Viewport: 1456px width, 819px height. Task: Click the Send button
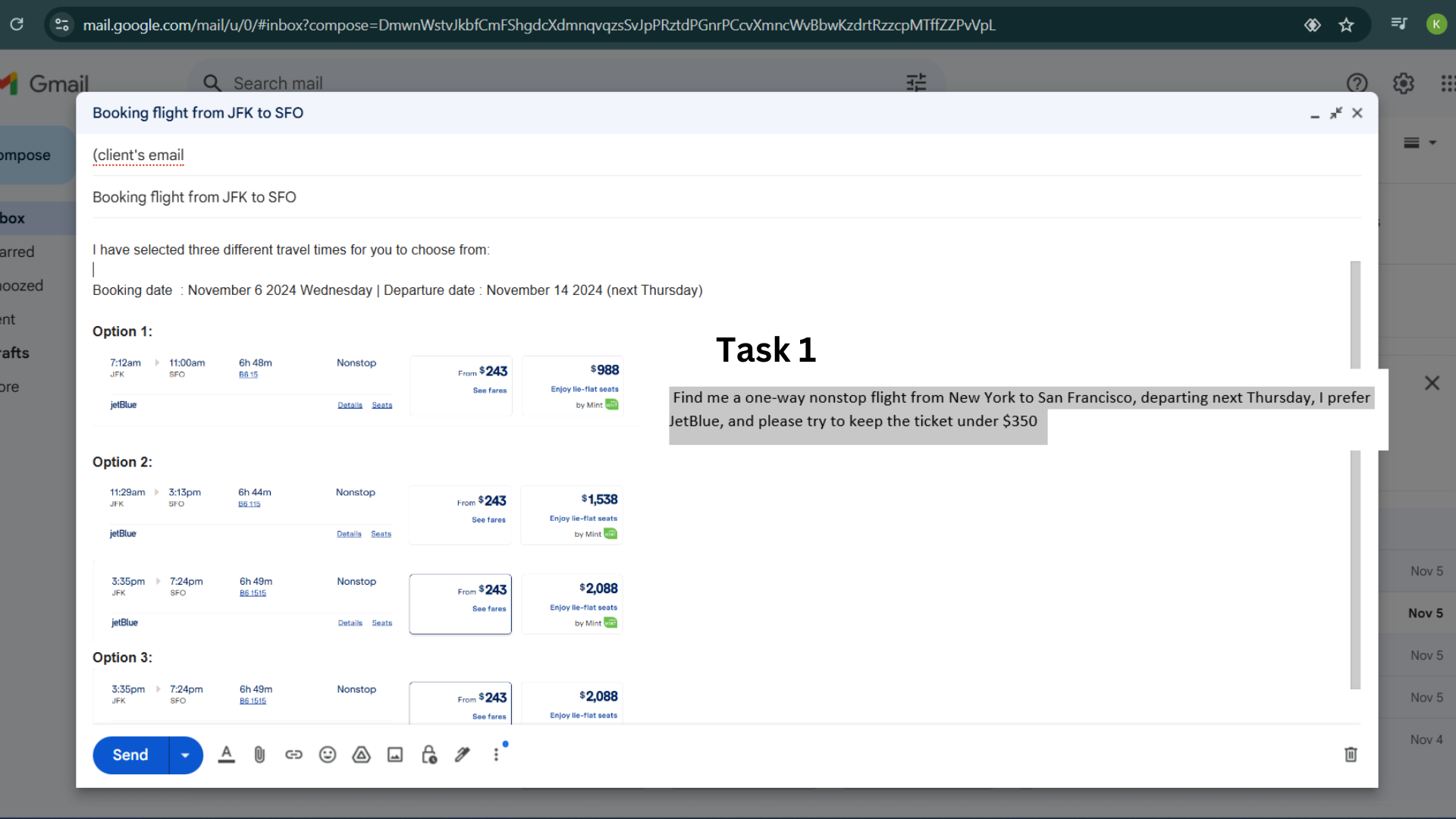coord(130,755)
